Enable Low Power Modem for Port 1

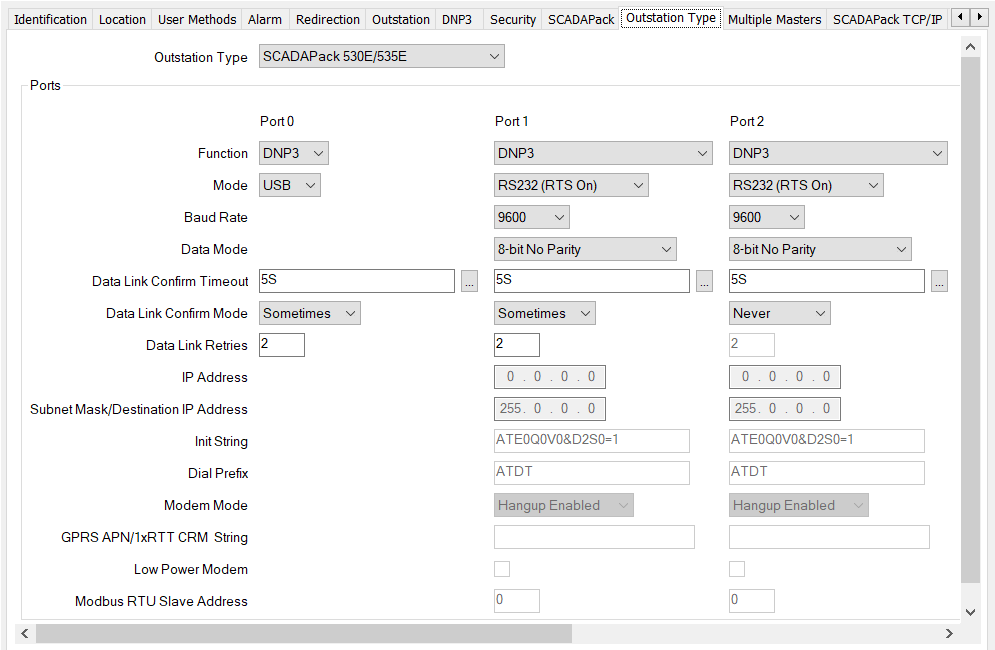pos(501,568)
